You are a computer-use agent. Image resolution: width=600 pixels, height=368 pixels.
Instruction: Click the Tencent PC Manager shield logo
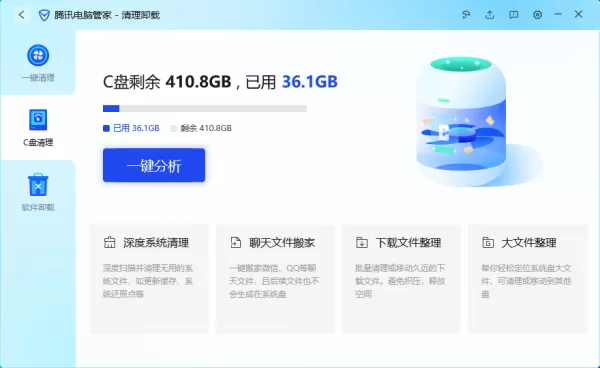click(44, 15)
